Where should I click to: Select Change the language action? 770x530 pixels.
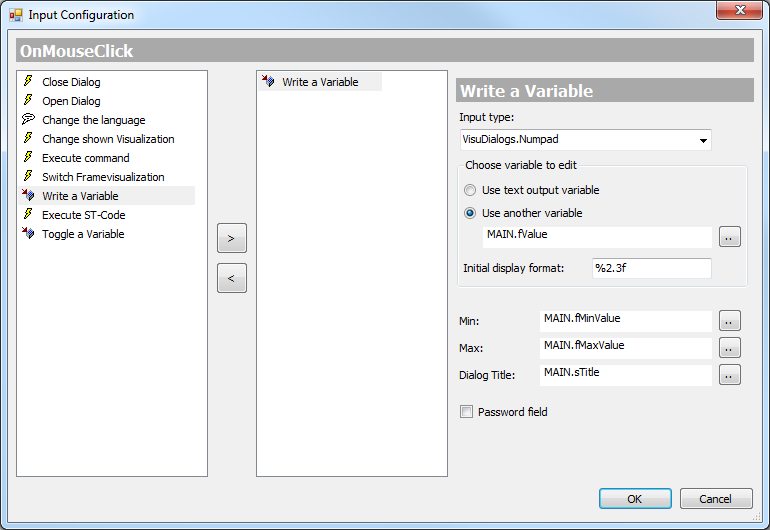[x=94, y=120]
